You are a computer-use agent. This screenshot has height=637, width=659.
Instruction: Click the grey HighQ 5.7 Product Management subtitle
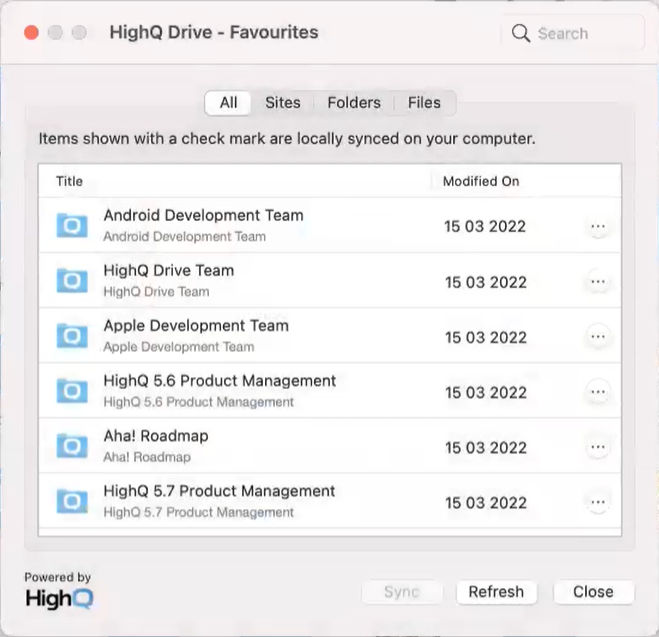click(x=198, y=512)
